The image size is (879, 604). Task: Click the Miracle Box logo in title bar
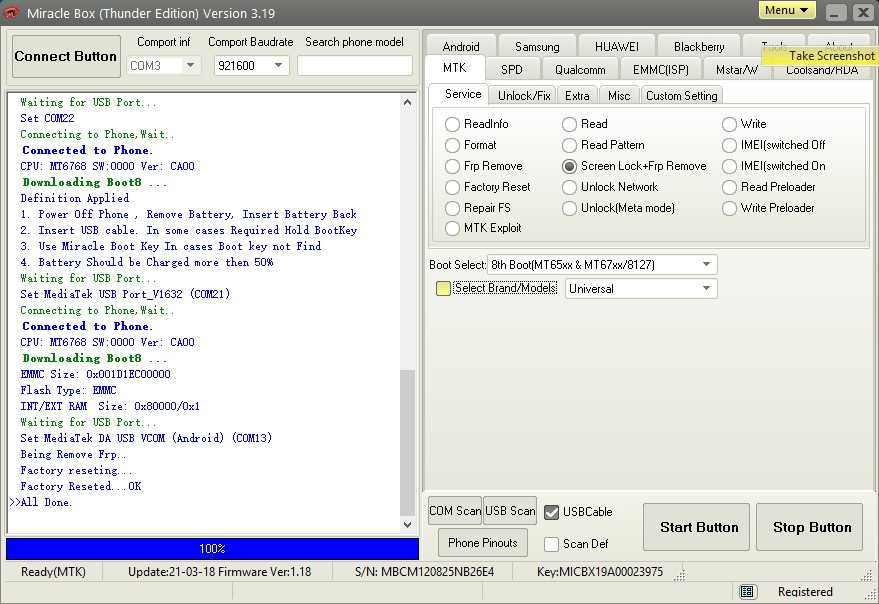click(x=11, y=12)
